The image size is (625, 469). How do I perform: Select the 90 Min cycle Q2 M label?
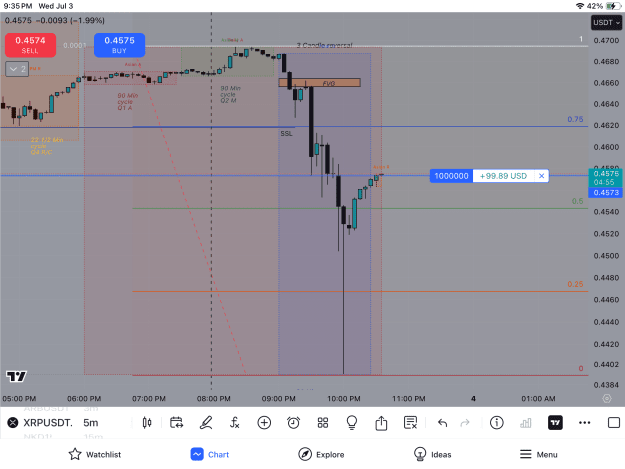coord(230,94)
